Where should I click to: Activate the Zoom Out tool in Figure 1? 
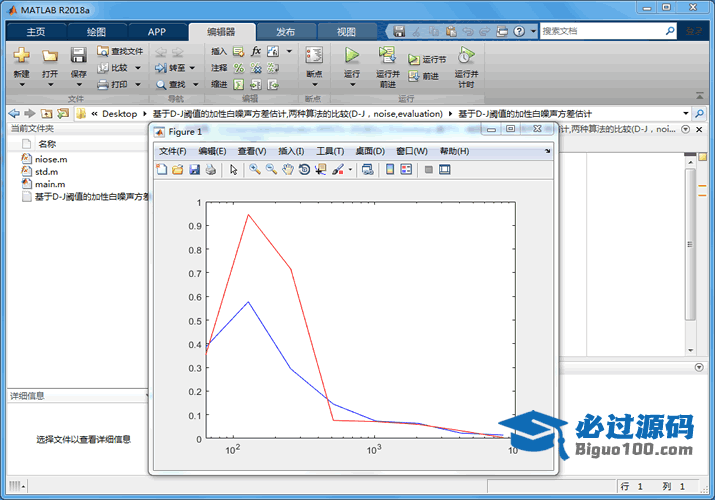pos(271,170)
